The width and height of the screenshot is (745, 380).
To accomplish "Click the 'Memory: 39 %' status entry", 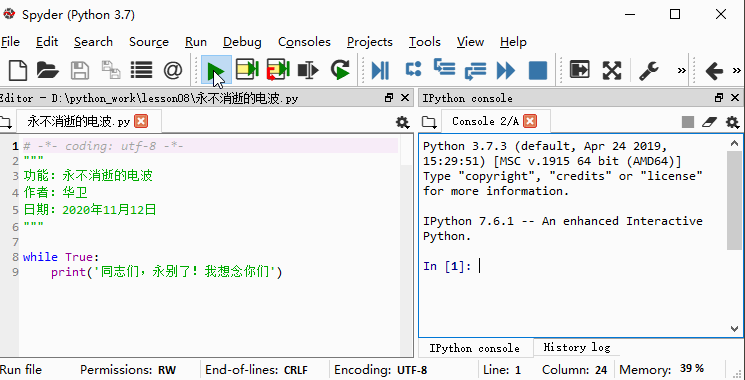I will 662,369.
